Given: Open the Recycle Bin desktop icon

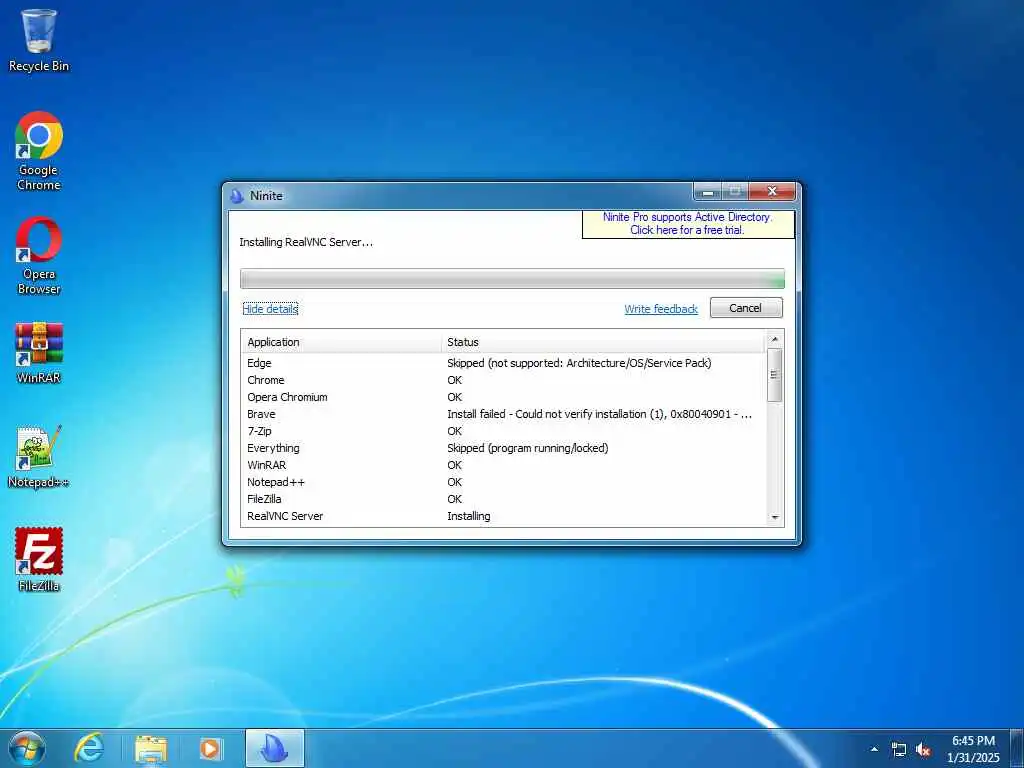Looking at the screenshot, I should coord(39,40).
